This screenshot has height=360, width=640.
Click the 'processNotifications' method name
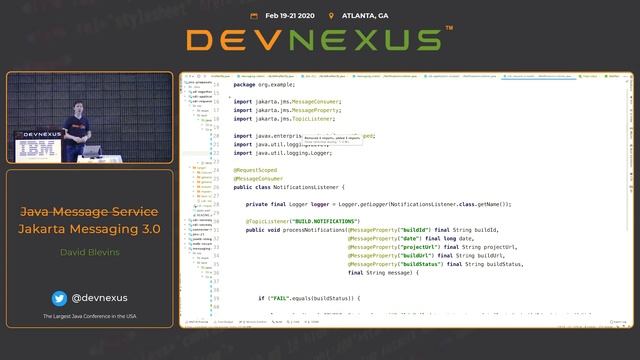click(314, 230)
